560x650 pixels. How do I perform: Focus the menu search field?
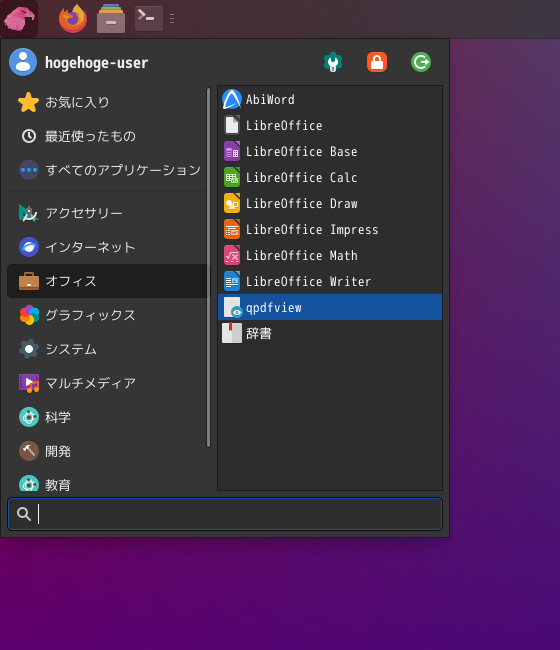coord(225,514)
